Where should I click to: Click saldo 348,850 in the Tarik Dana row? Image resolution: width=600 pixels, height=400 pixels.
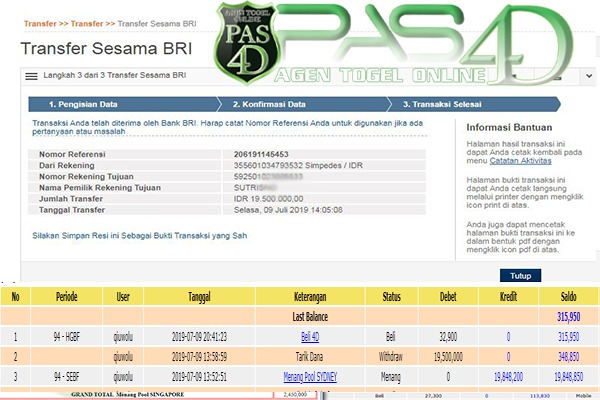coord(569,357)
